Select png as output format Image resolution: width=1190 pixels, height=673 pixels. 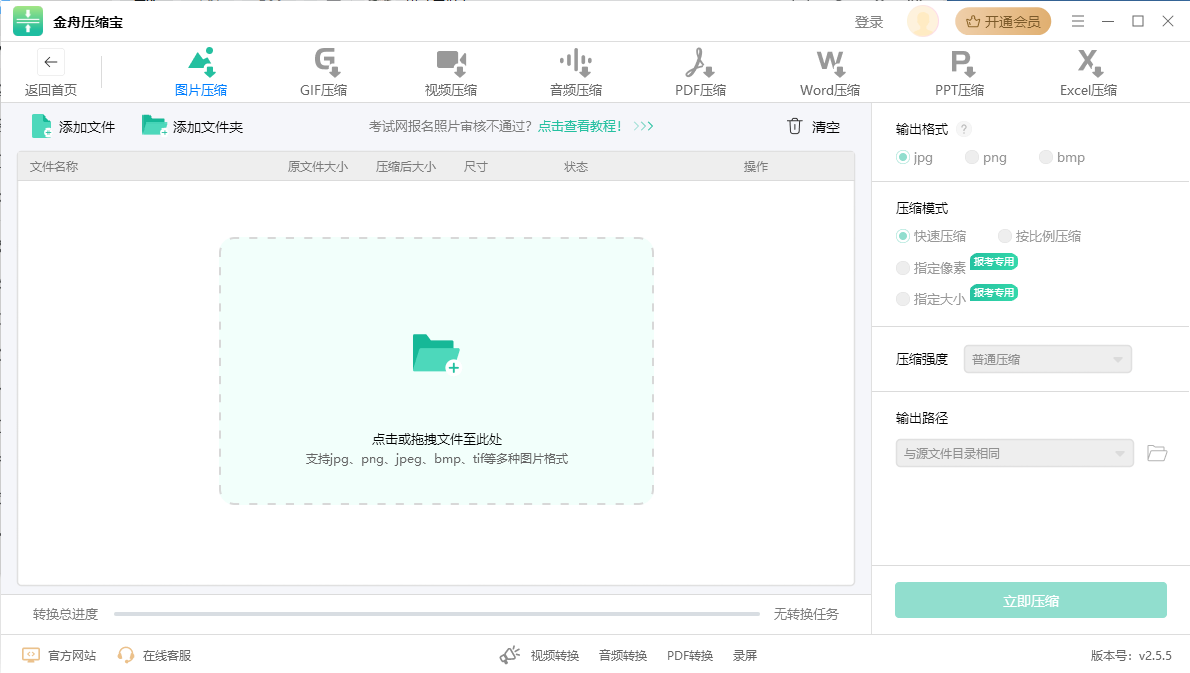pyautogui.click(x=972, y=157)
